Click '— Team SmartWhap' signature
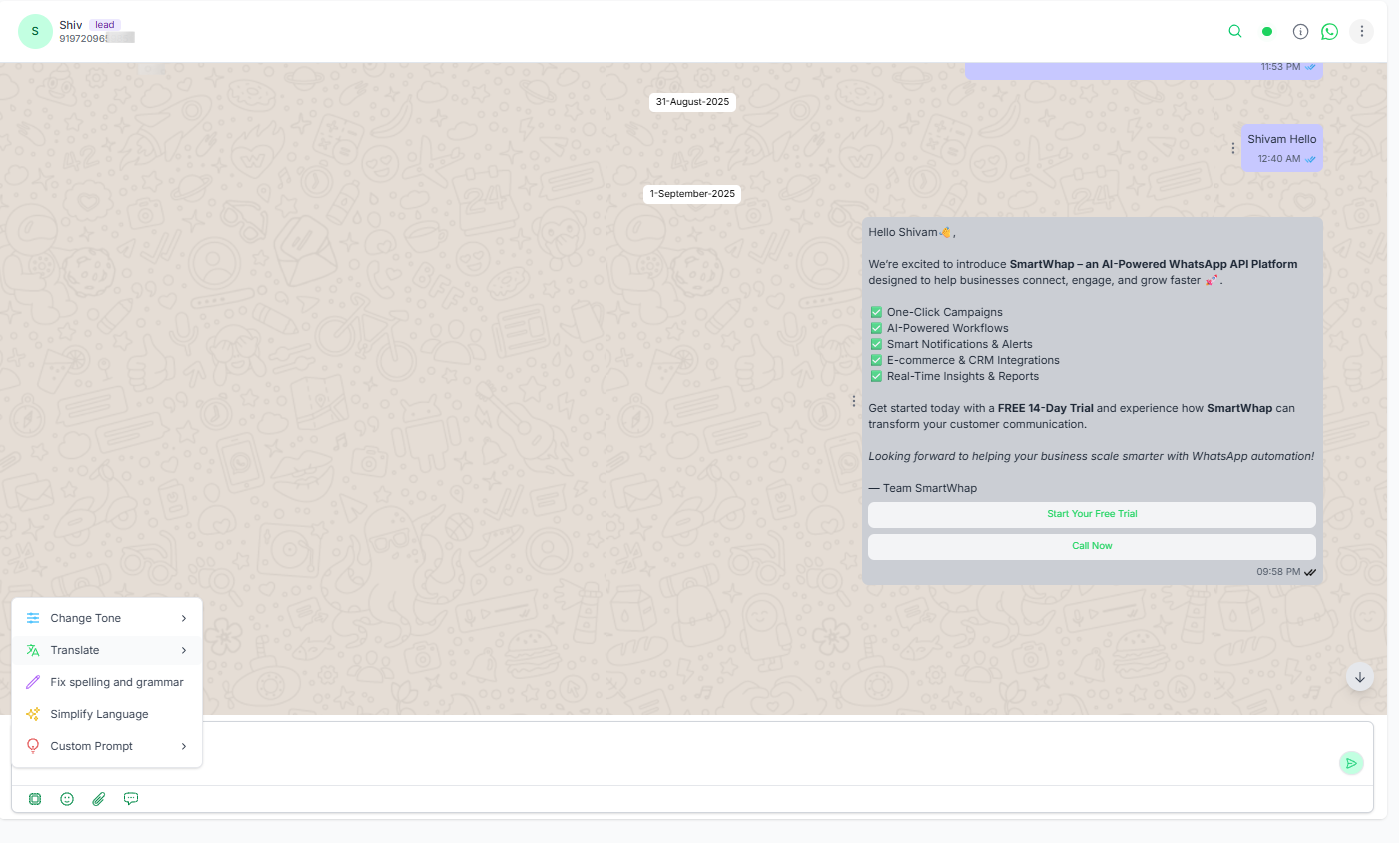The height and width of the screenshot is (843, 1399). tap(922, 488)
